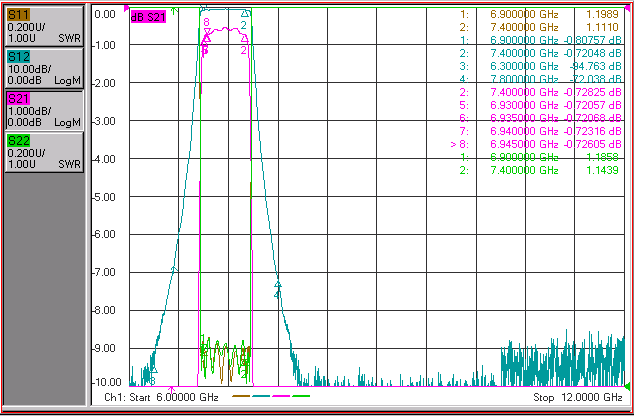Select green marker 2 readout 1.1439 row

tap(539, 170)
